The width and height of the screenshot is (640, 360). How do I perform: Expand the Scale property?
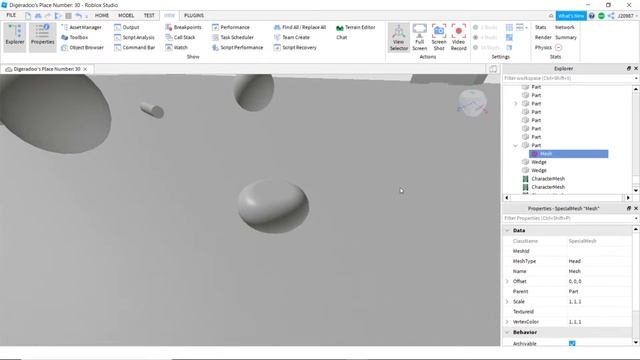(x=507, y=302)
